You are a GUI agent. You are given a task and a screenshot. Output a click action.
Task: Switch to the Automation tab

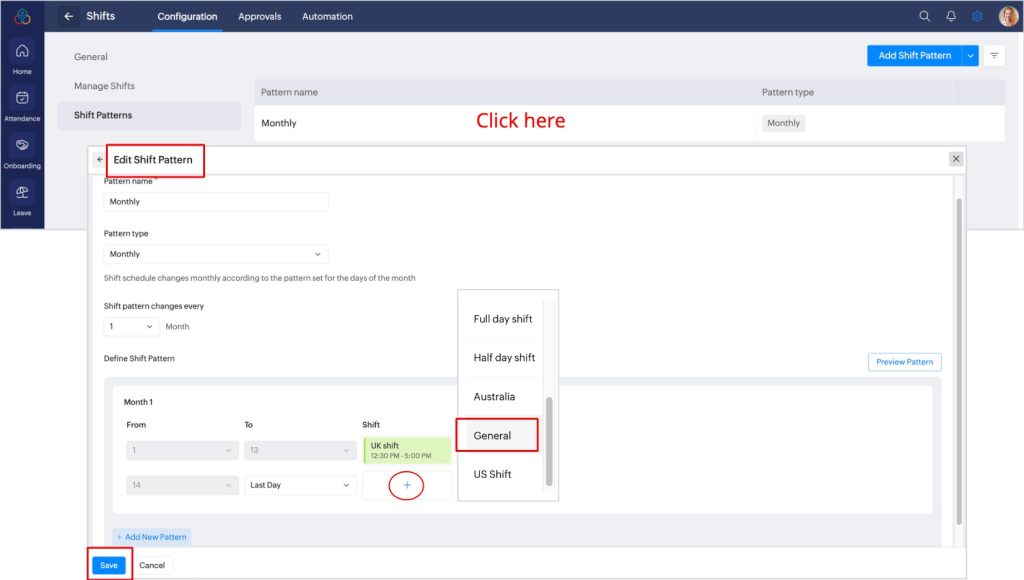click(327, 16)
